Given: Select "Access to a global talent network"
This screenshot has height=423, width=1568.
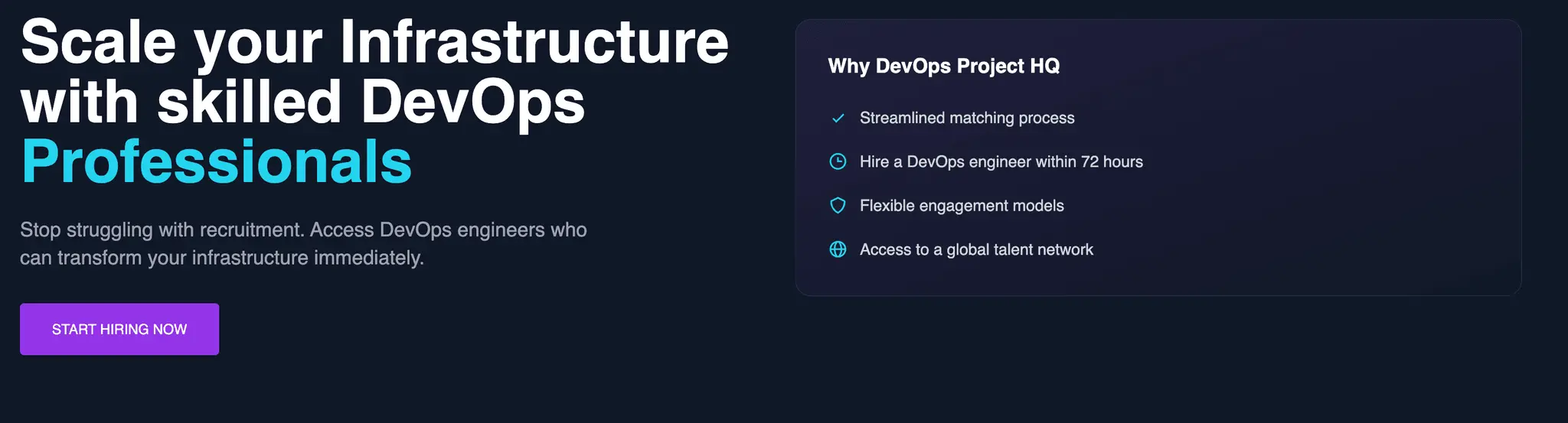Looking at the screenshot, I should (x=976, y=249).
